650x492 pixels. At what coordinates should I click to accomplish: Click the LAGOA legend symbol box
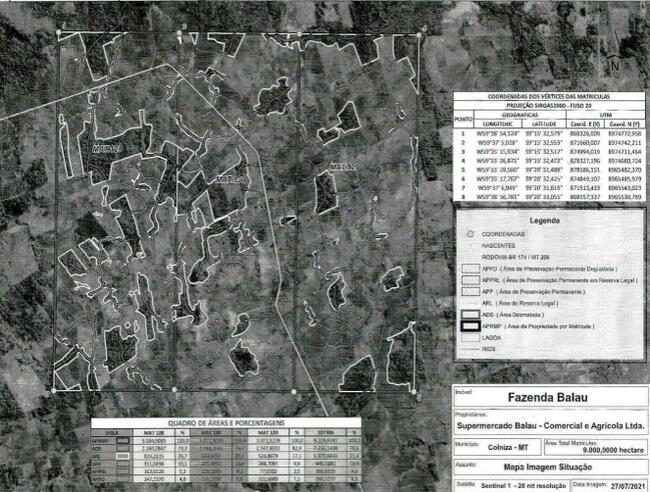[471, 339]
